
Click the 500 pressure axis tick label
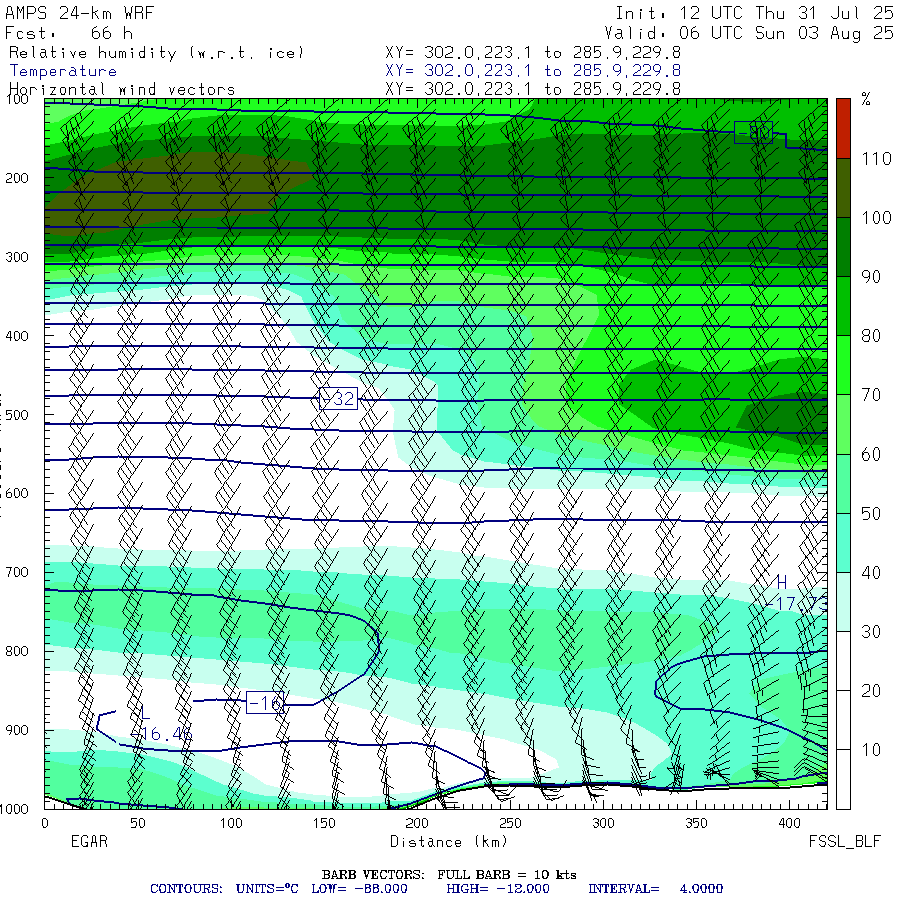click(x=17, y=414)
